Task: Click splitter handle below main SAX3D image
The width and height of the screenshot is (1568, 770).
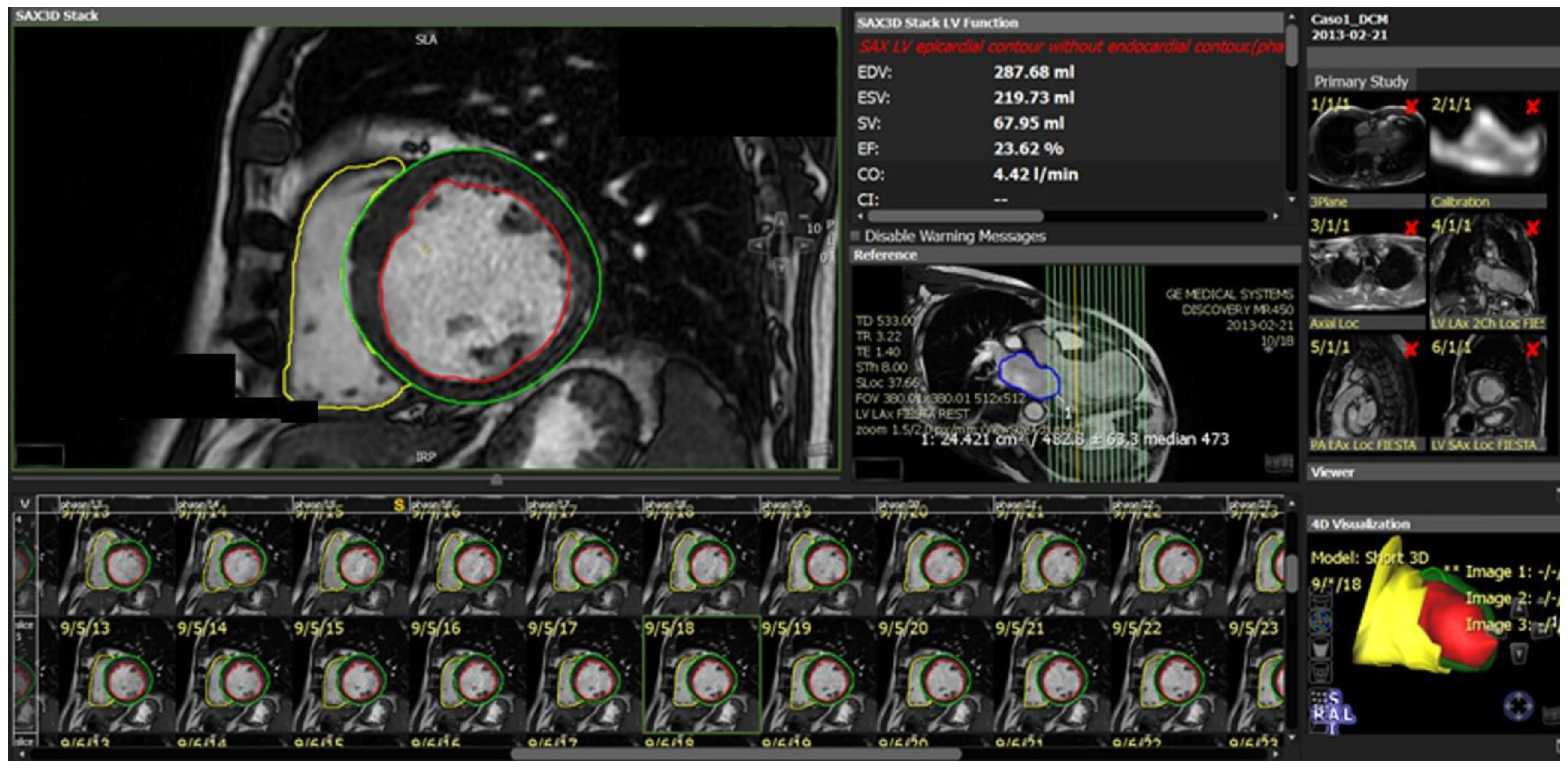Action: [496, 480]
